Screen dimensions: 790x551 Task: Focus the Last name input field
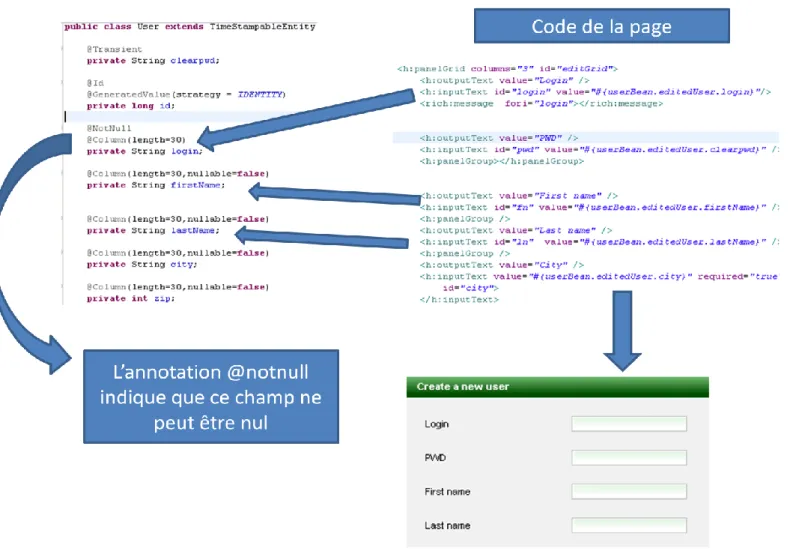(629, 525)
